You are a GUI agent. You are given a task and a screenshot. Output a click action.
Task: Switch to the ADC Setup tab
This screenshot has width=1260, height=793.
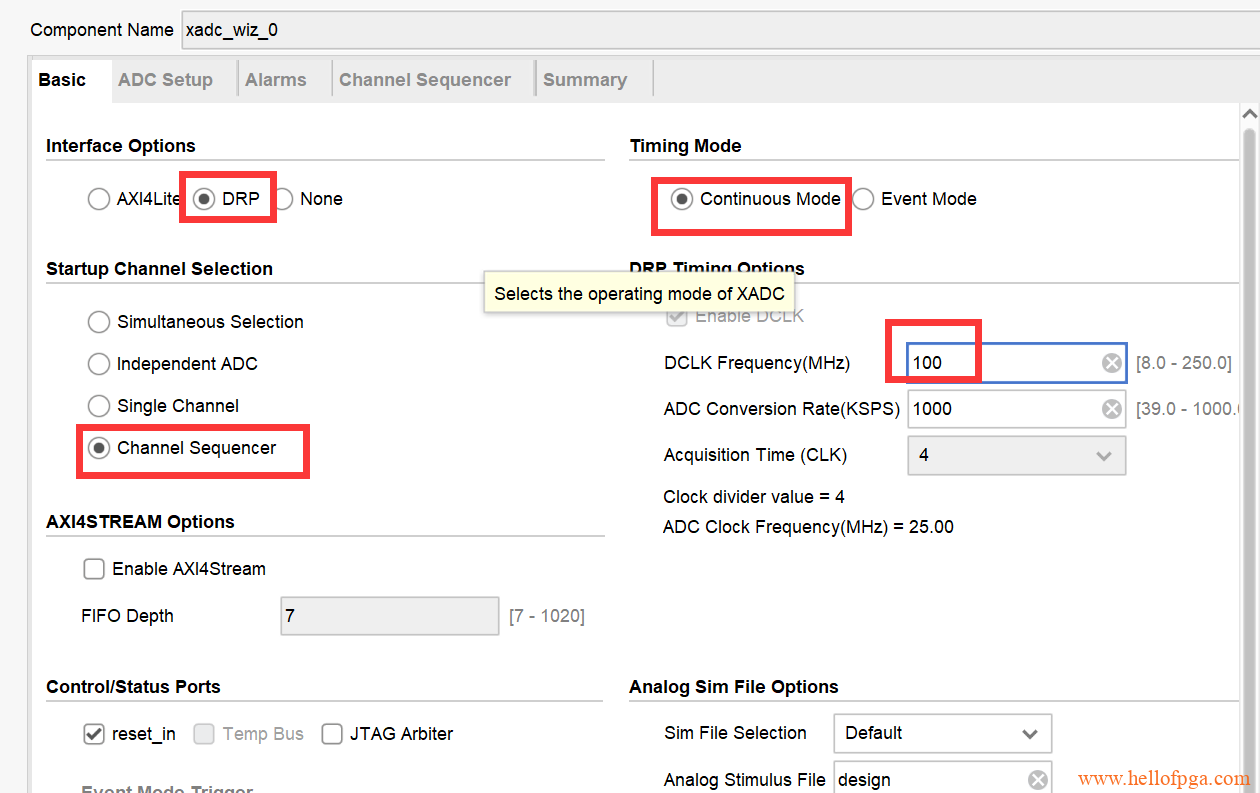tap(165, 80)
